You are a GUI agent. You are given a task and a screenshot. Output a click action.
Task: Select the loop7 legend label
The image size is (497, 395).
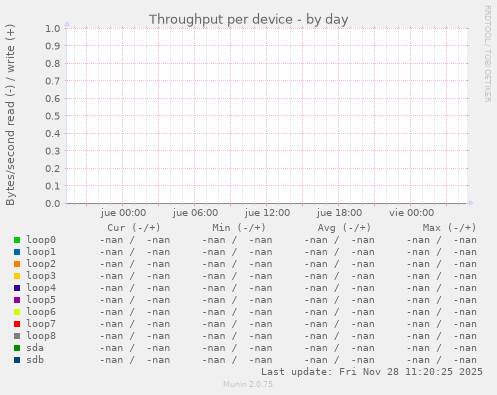[x=41, y=324]
